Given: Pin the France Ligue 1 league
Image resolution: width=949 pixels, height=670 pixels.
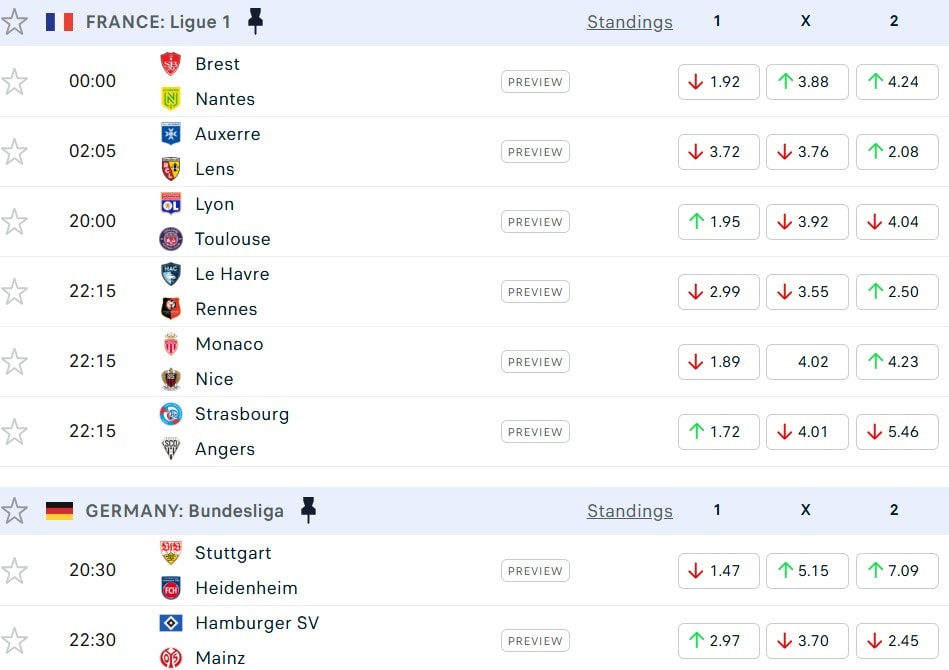Looking at the screenshot, I should coord(255,21).
